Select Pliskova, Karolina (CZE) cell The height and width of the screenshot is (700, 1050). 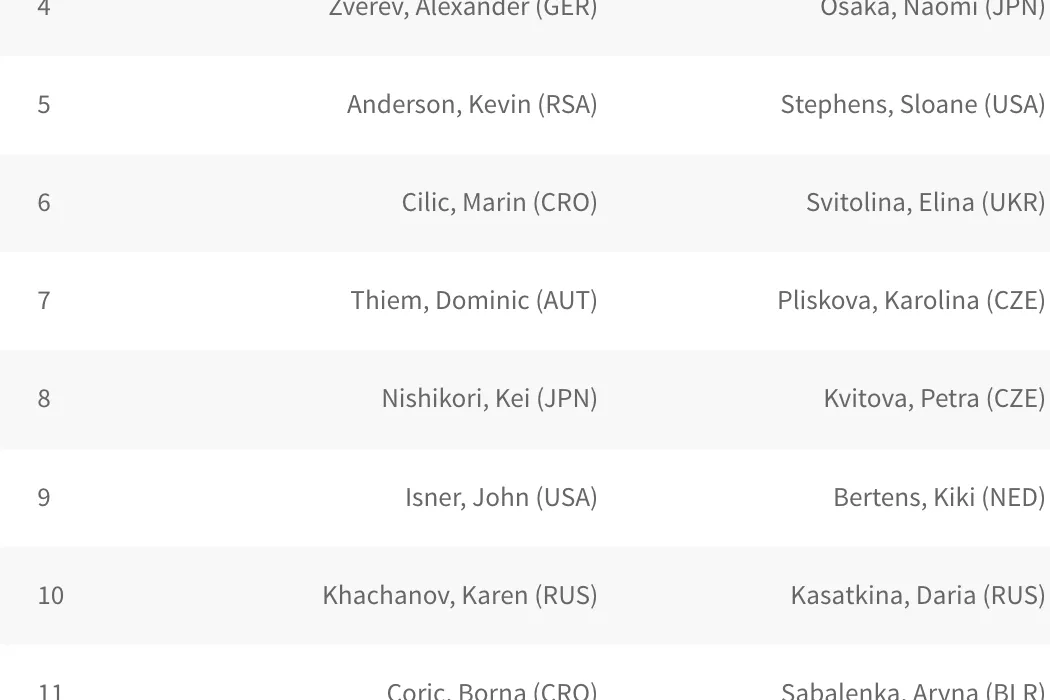coord(911,301)
